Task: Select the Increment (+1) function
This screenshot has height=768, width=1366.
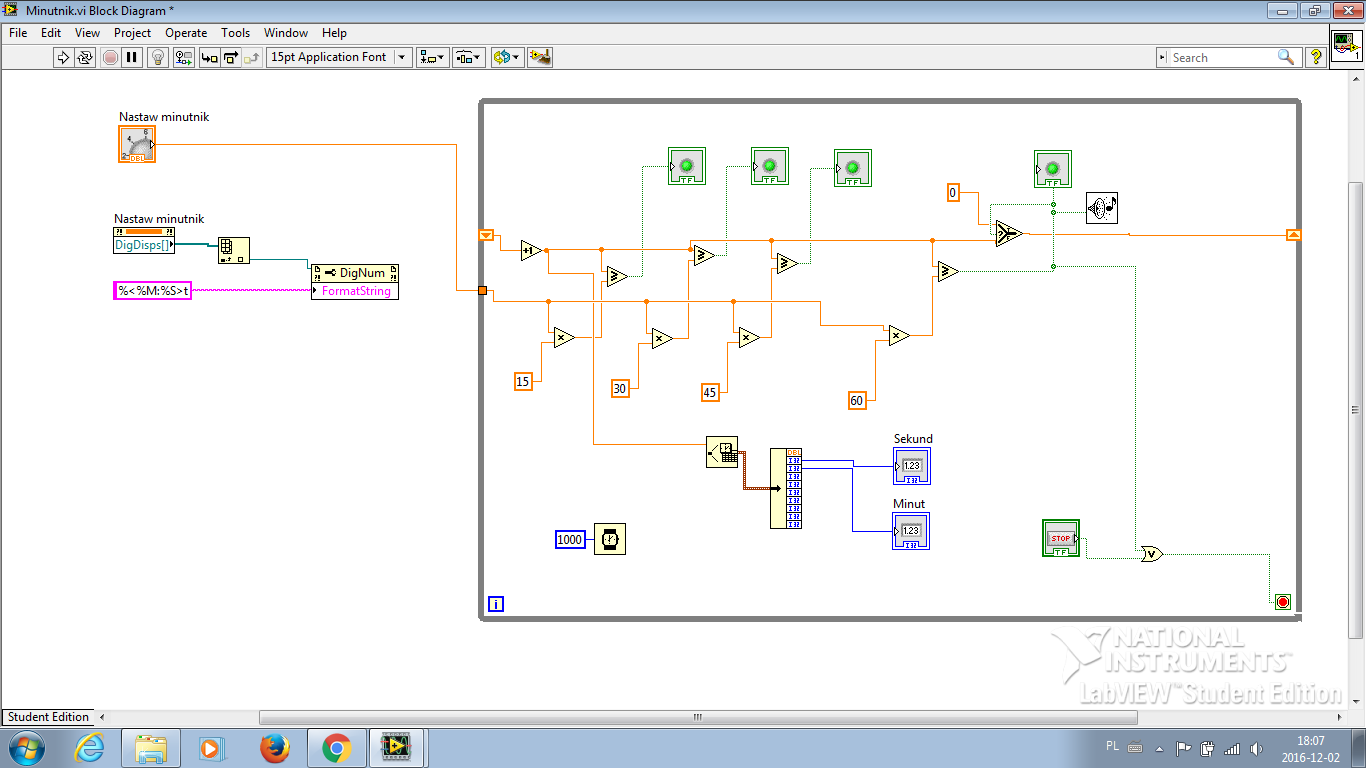Action: [531, 250]
